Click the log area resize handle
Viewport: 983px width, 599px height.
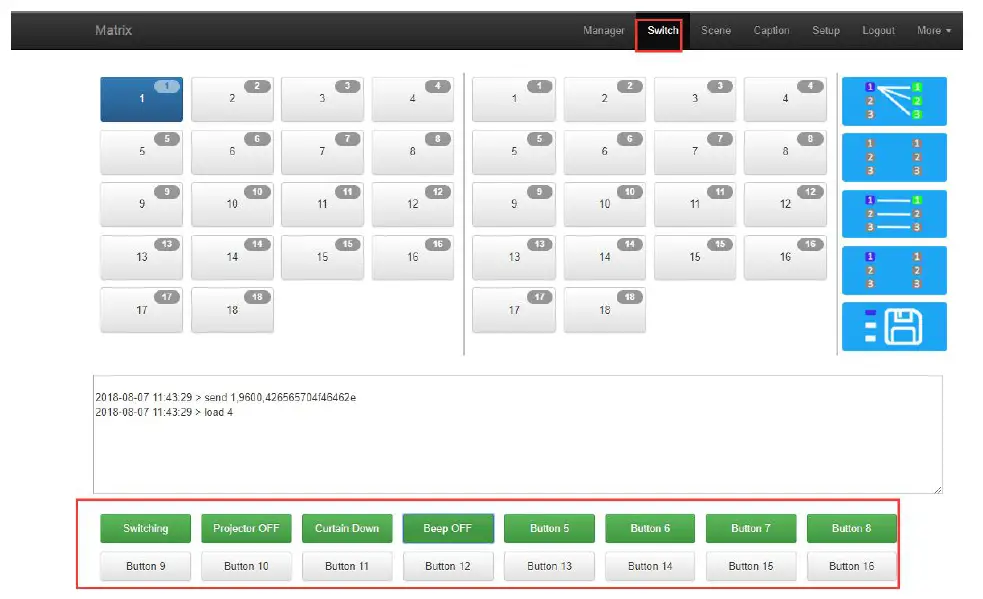[x=938, y=489]
